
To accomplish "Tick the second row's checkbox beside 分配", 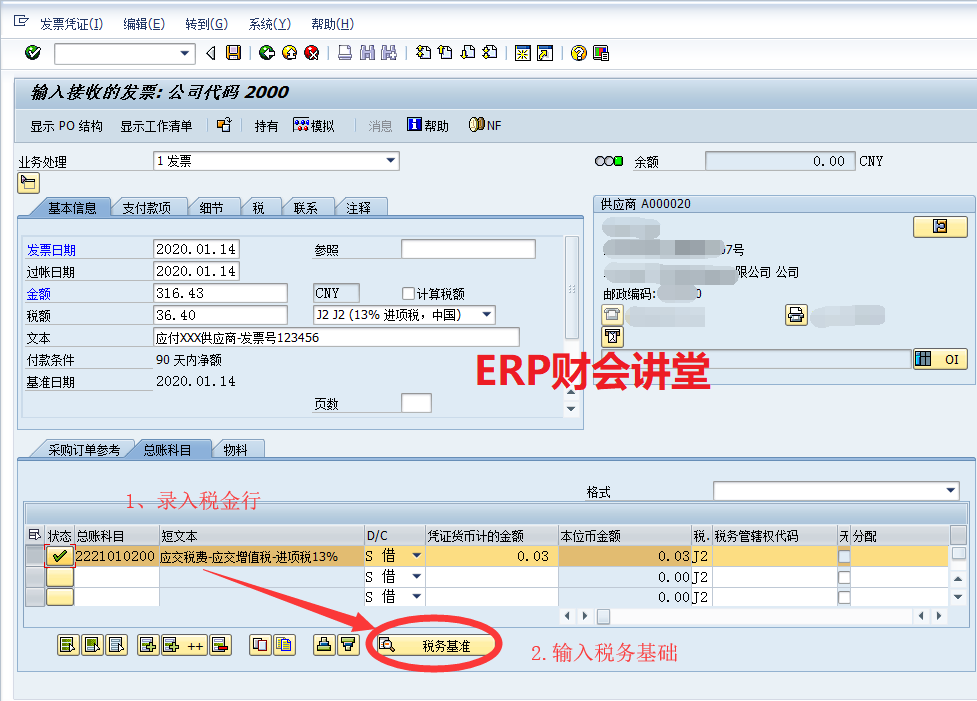I will coord(844,577).
